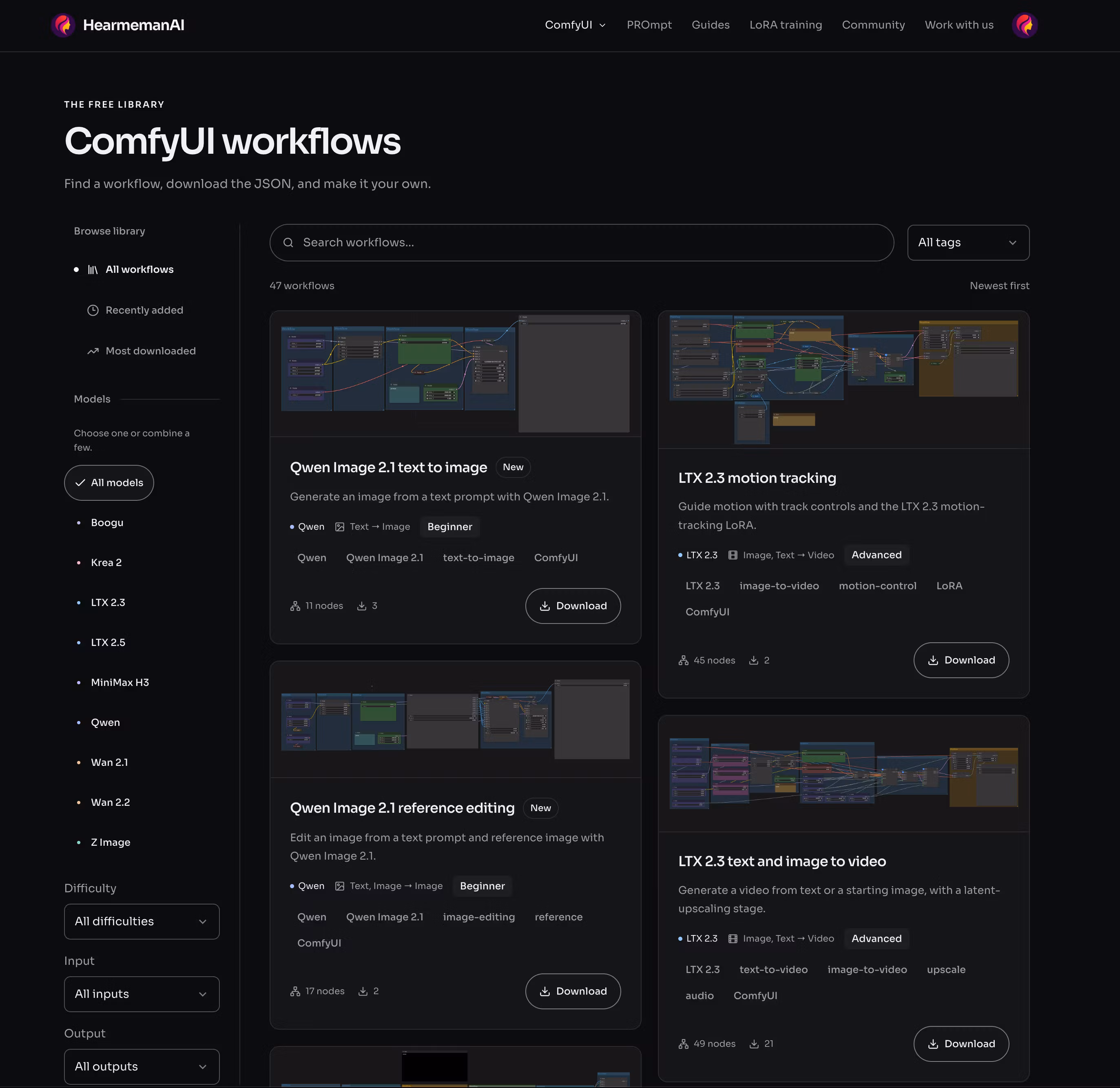Filter by the Z Image model
The width and height of the screenshot is (1120, 1088).
point(111,843)
